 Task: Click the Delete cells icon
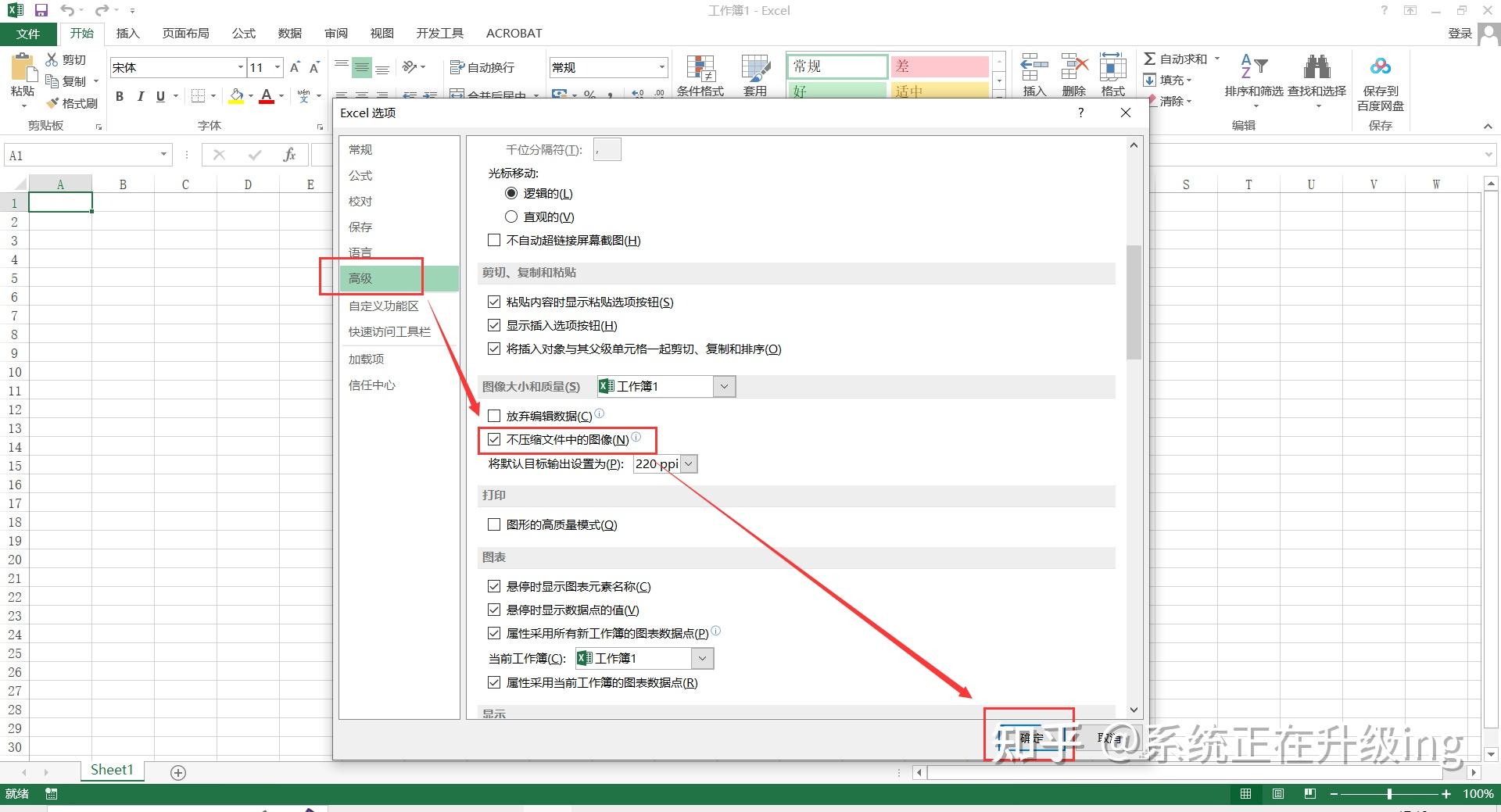tap(1074, 67)
